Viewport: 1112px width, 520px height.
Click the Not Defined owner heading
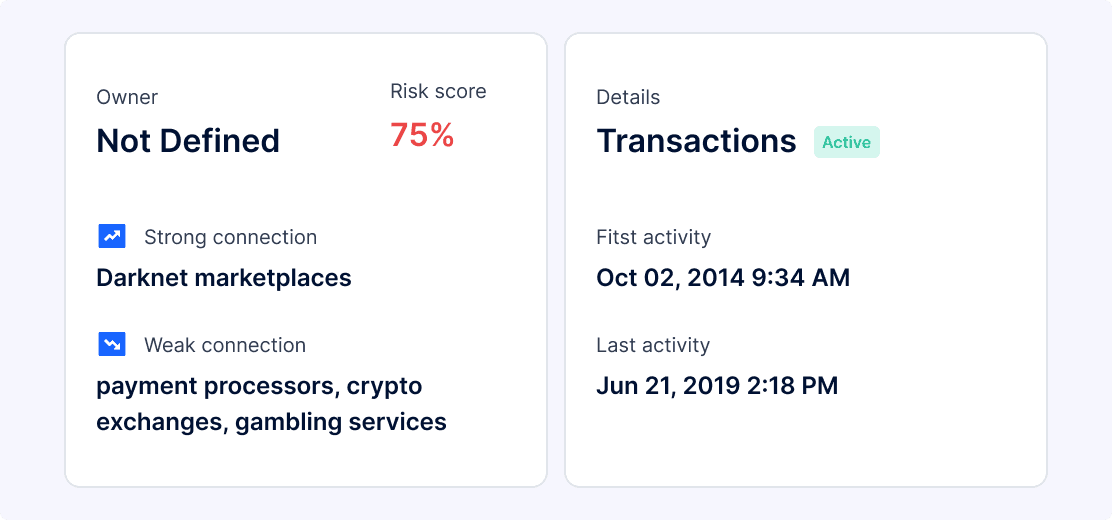click(188, 141)
